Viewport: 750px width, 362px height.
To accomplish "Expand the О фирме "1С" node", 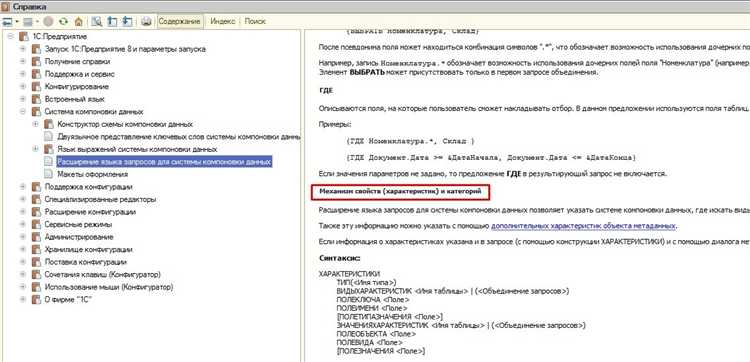I will coord(22,299).
